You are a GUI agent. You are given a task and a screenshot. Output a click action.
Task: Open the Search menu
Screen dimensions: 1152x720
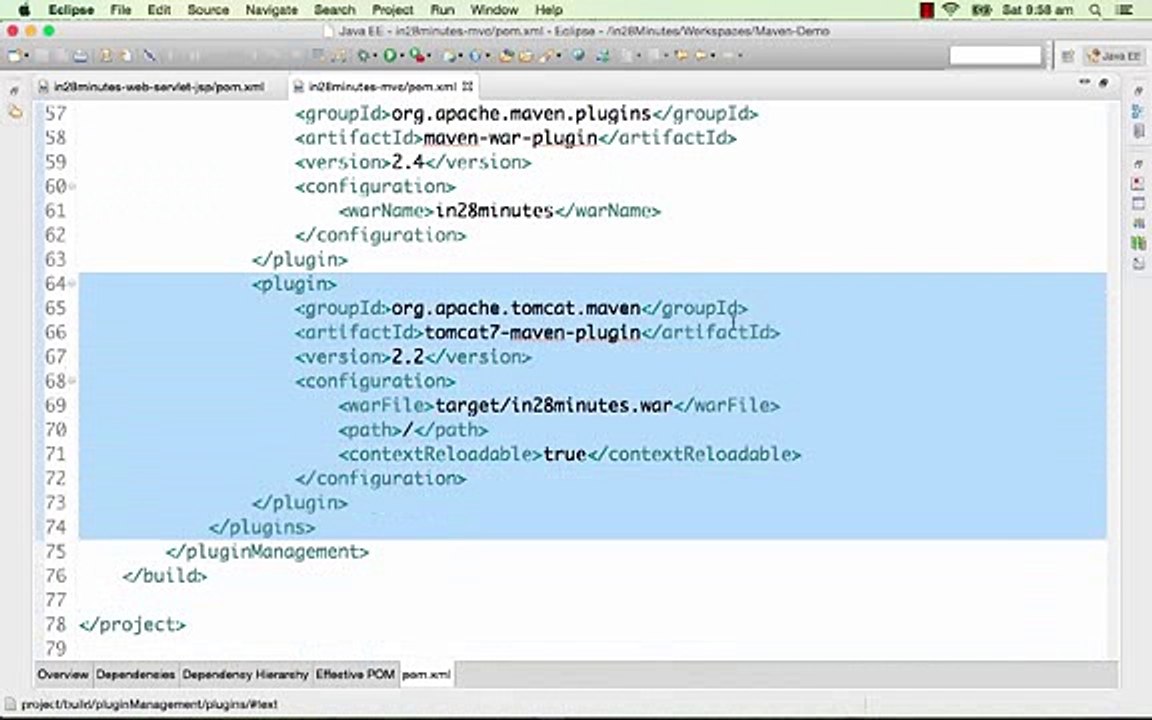pyautogui.click(x=335, y=10)
